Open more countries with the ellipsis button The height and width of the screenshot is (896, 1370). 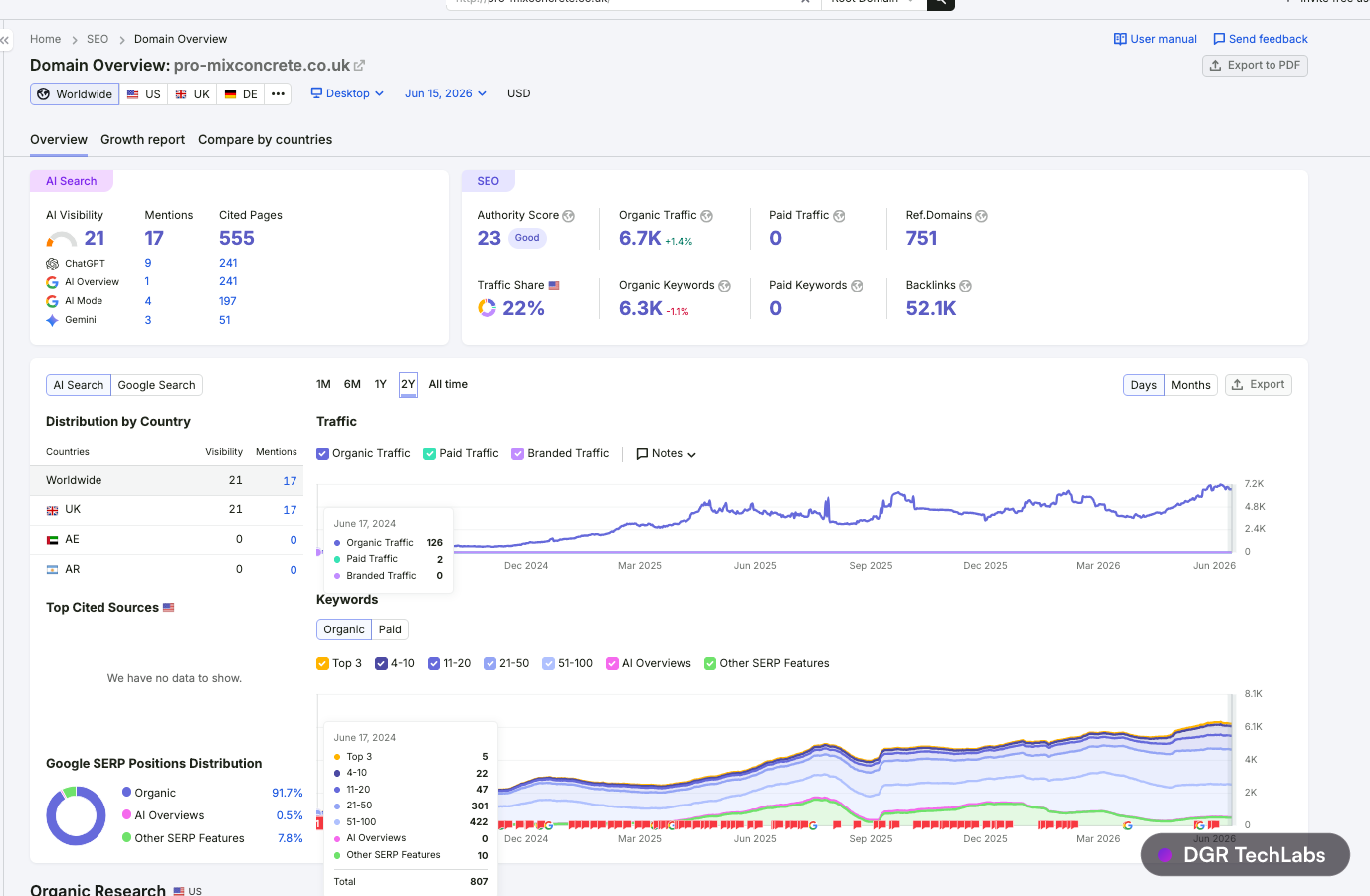(x=279, y=93)
